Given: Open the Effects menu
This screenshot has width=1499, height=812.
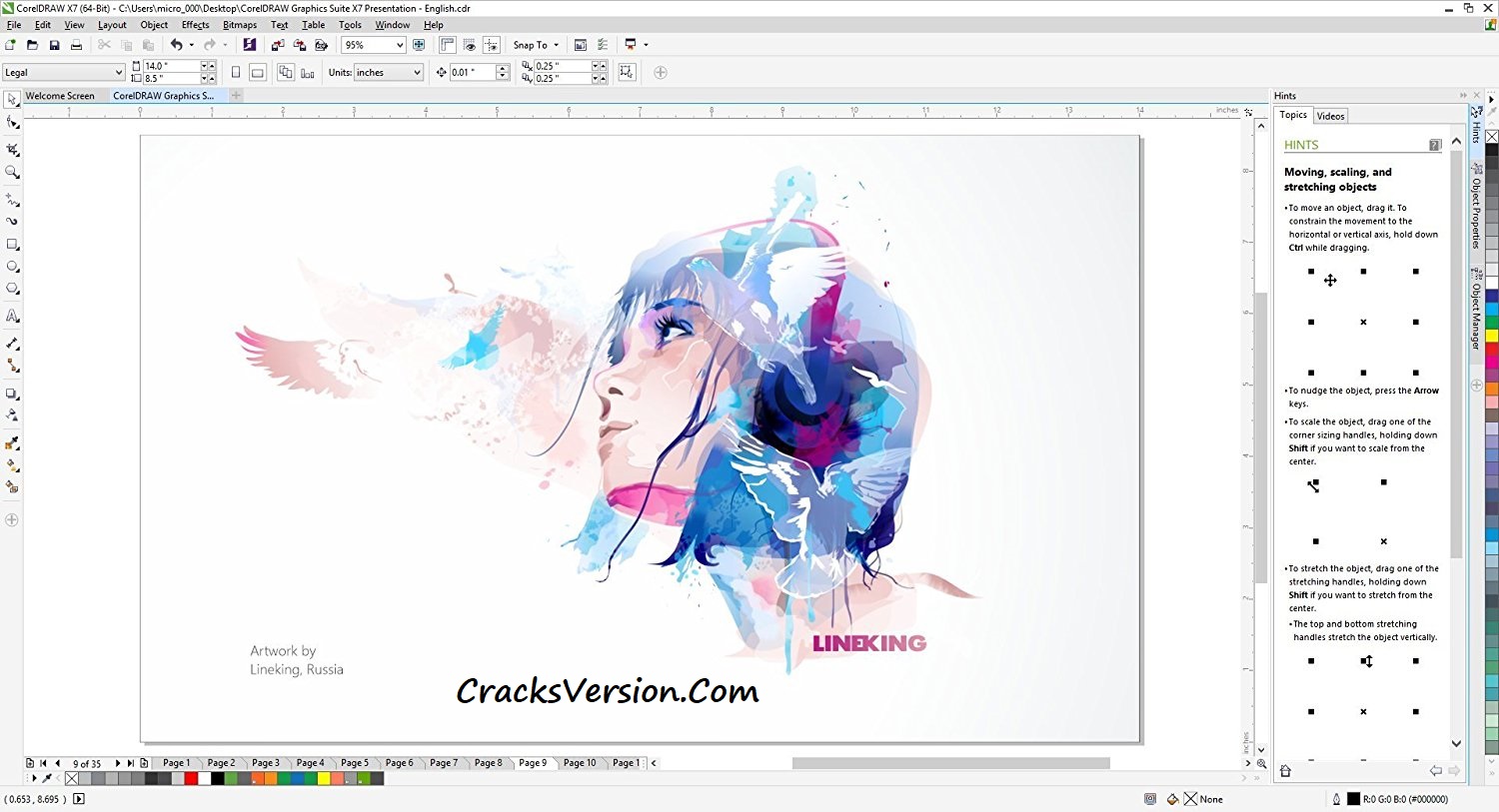Looking at the screenshot, I should 195,25.
